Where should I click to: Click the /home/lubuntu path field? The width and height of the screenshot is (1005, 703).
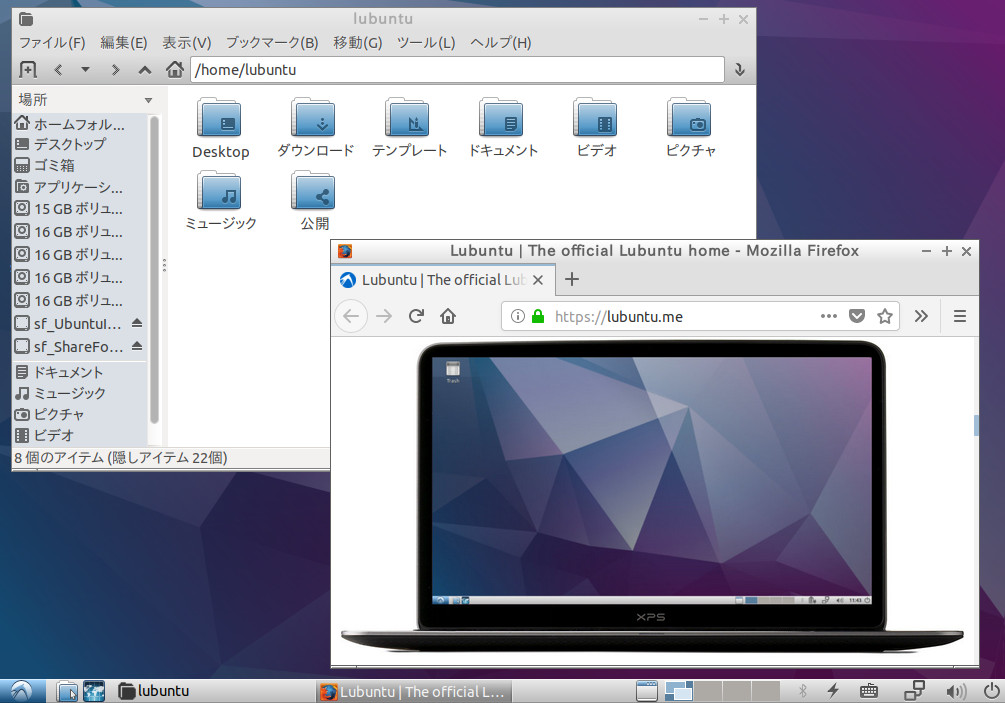pos(457,69)
